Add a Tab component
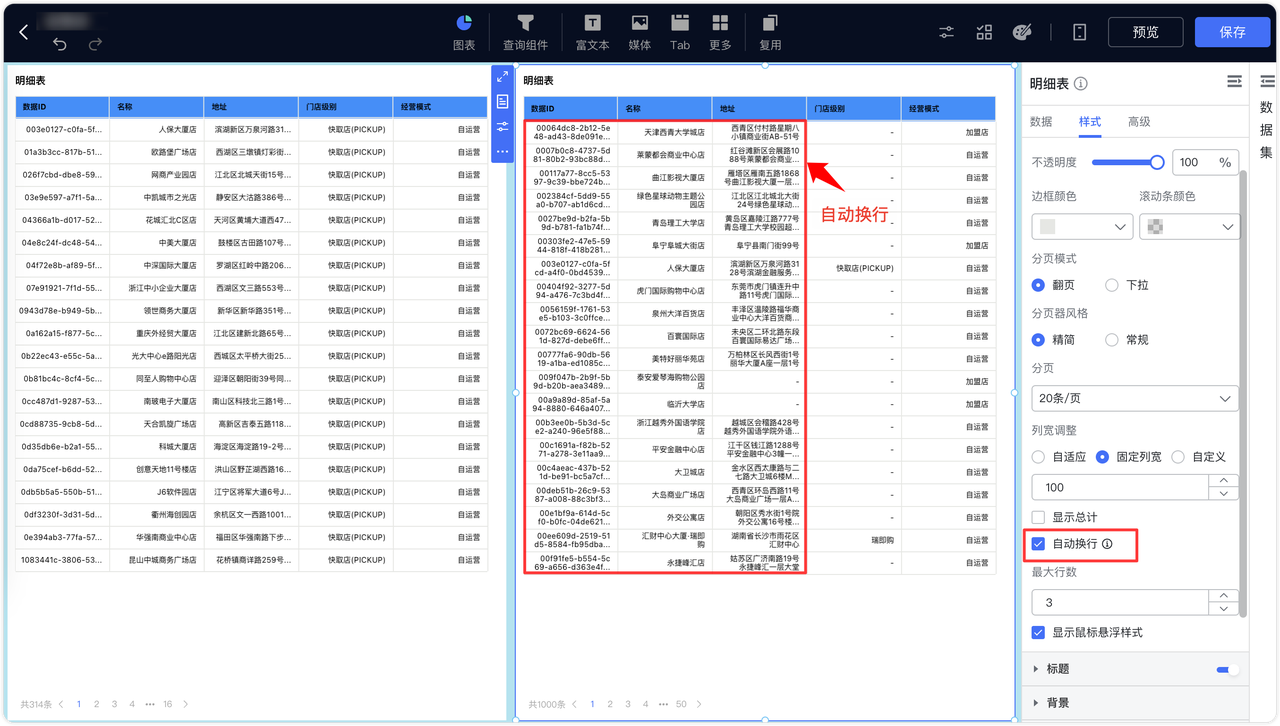1280x726 pixels. click(680, 32)
